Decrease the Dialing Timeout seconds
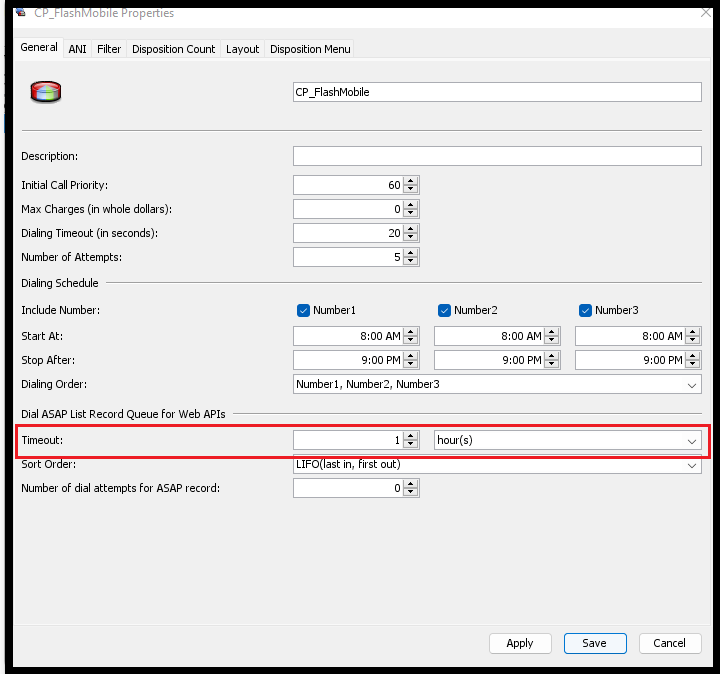720x674 pixels. [x=411, y=237]
